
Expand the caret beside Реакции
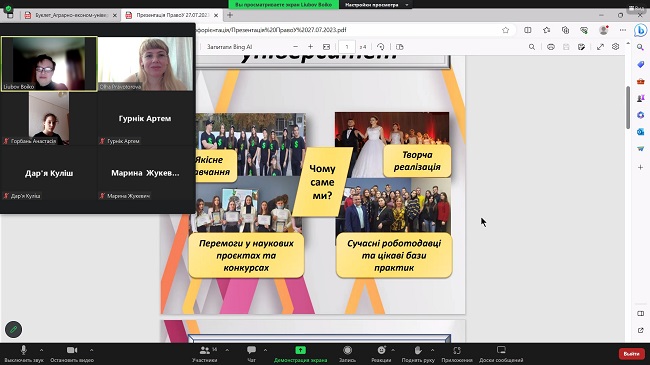click(393, 350)
